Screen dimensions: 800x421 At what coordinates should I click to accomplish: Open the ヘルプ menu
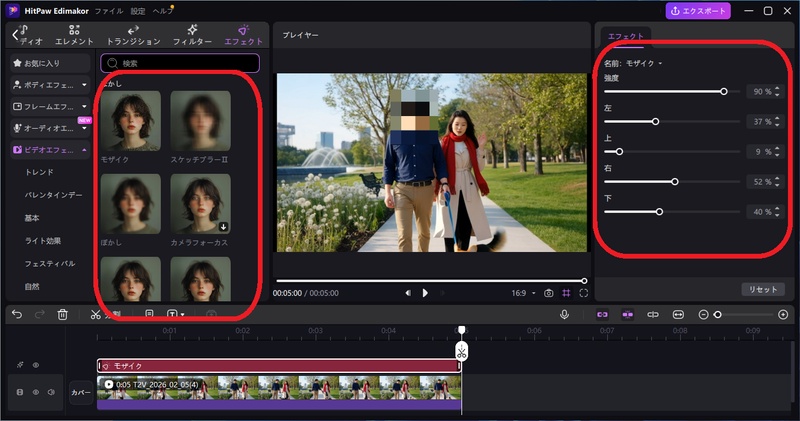[x=162, y=11]
